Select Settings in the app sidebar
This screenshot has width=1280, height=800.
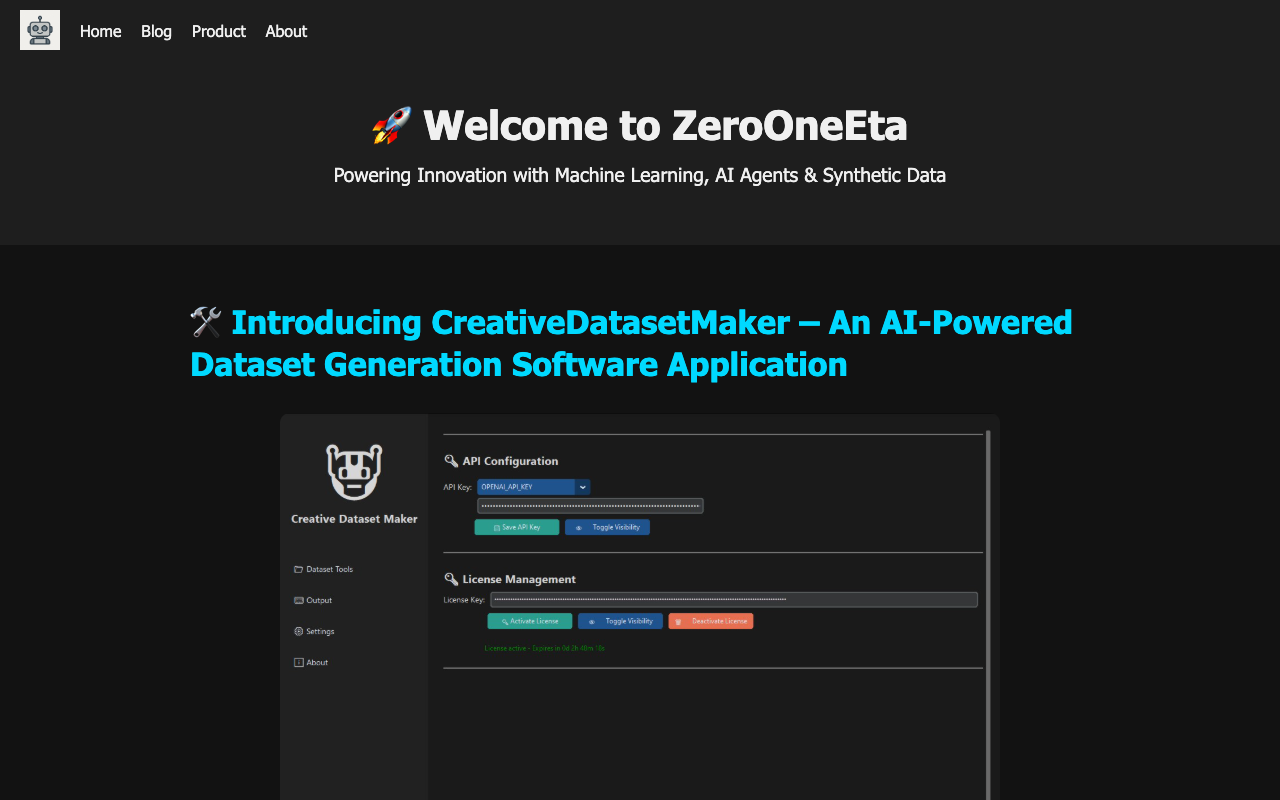314,631
